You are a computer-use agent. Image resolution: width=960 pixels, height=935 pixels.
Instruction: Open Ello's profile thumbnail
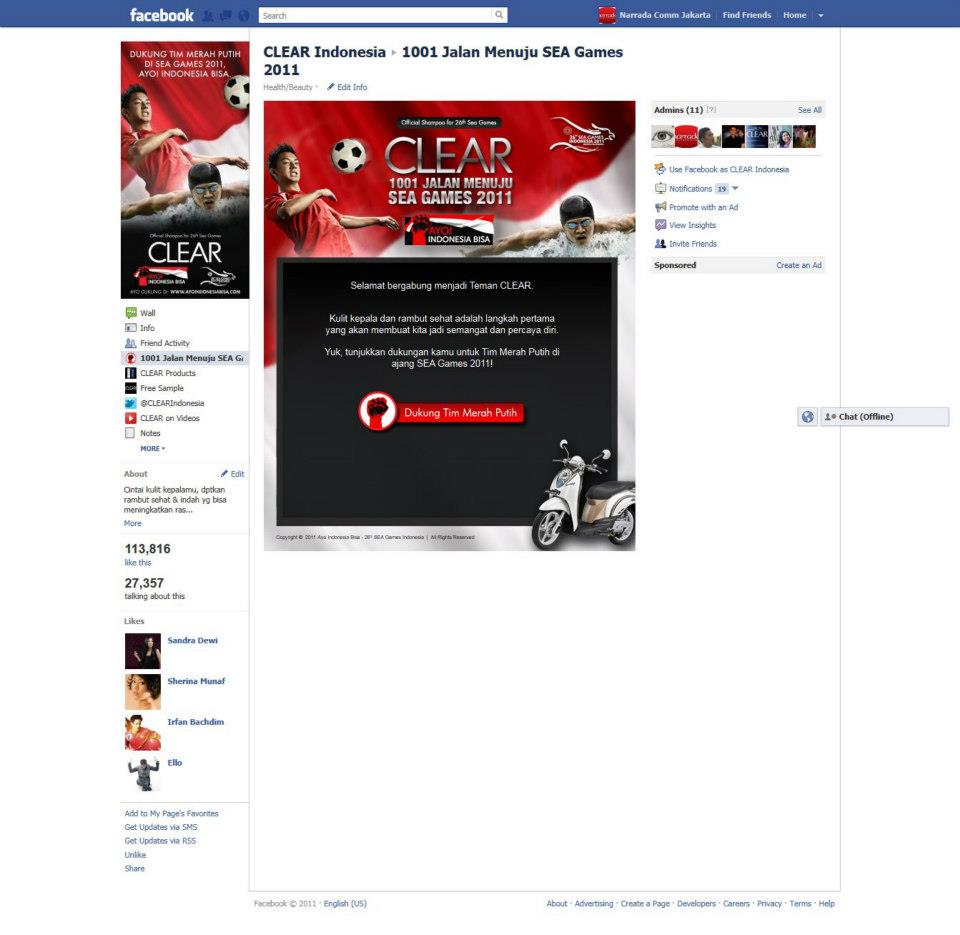143,773
